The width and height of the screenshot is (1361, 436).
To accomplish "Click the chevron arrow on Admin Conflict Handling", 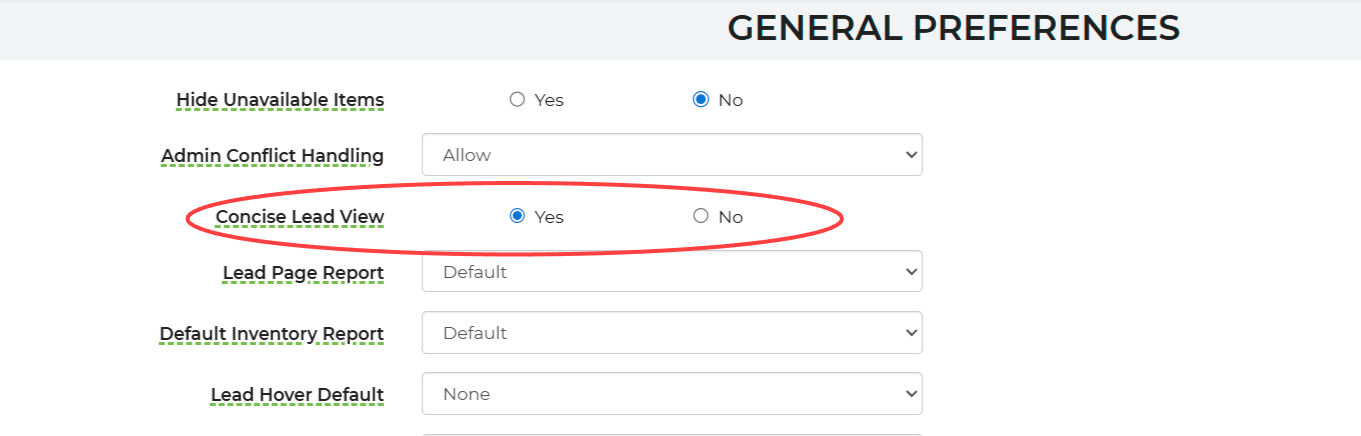I will click(910, 155).
